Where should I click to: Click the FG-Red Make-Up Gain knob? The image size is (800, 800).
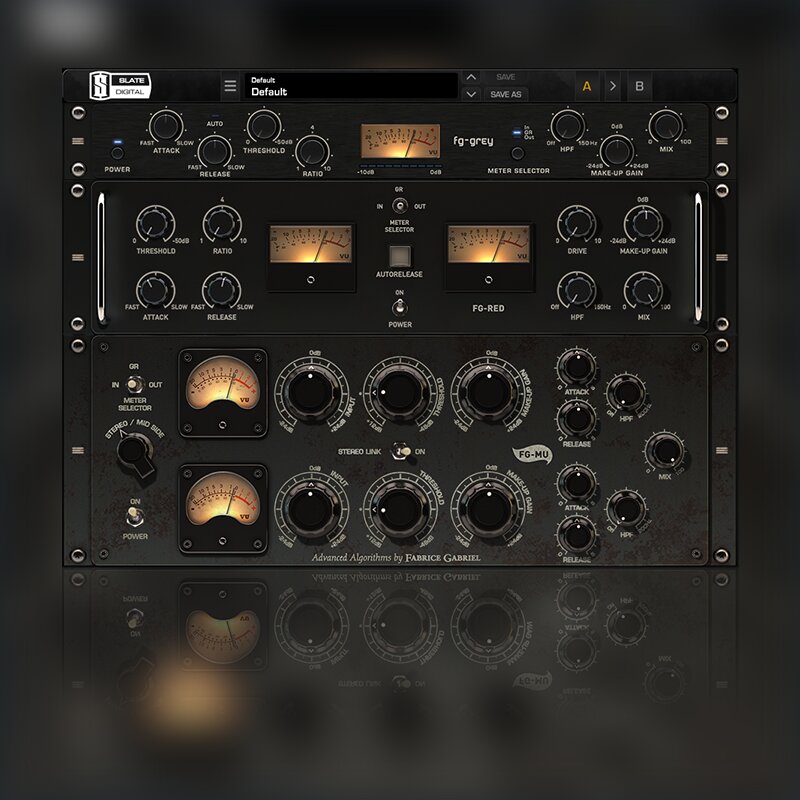(643, 225)
